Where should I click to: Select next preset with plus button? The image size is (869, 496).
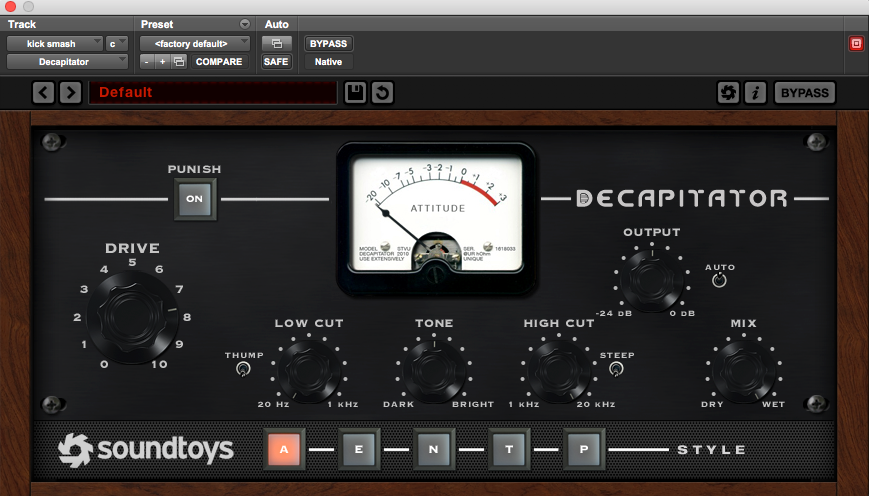(x=162, y=62)
